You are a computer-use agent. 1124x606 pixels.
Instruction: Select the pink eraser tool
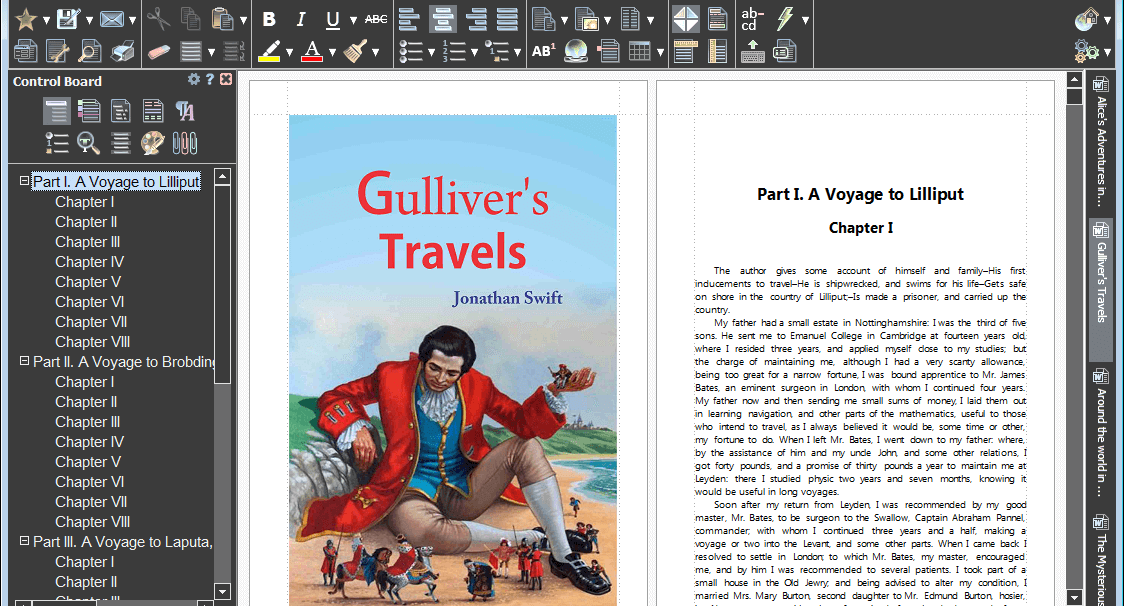158,51
